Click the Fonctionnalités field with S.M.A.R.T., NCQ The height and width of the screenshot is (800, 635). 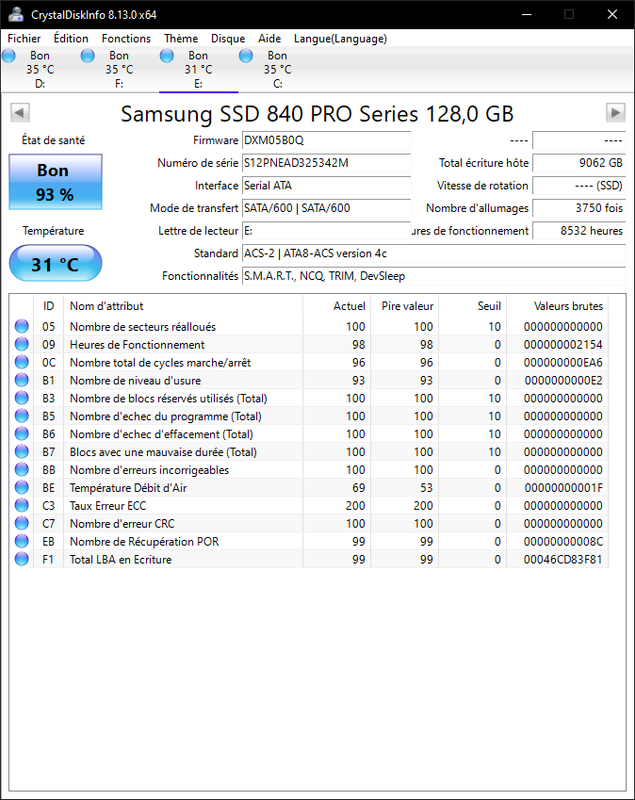(434, 276)
